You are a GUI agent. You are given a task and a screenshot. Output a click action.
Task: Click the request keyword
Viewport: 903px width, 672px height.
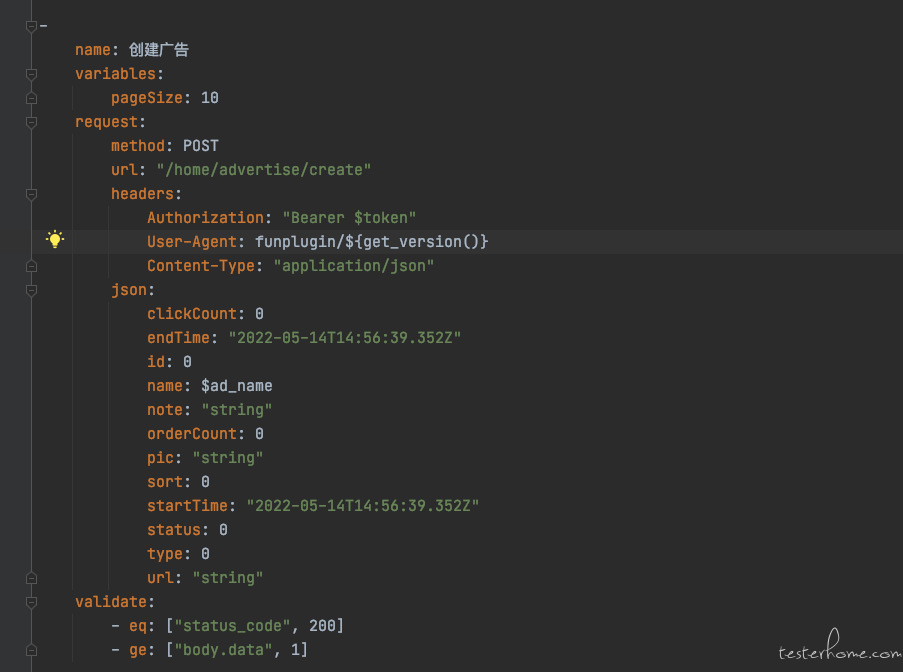107,122
